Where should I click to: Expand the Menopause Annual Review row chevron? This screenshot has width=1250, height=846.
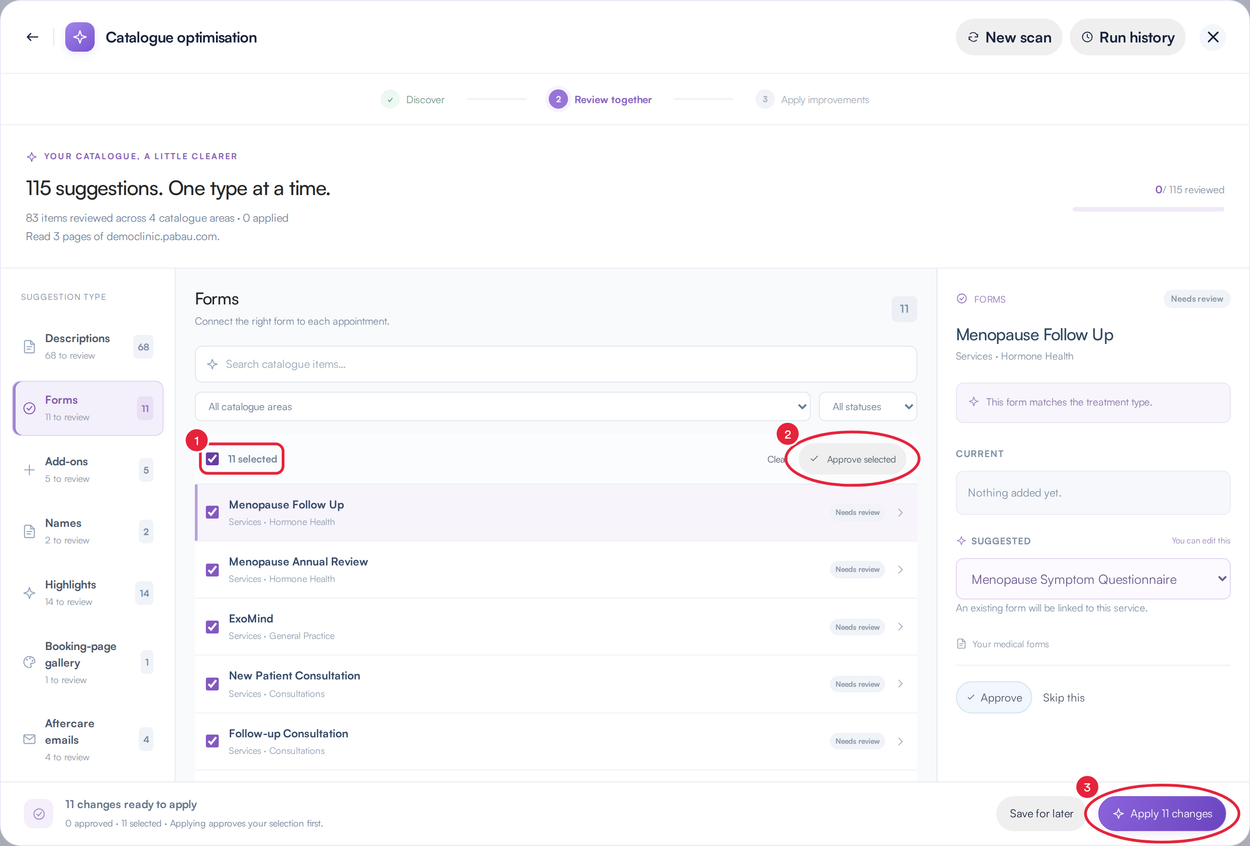point(900,570)
